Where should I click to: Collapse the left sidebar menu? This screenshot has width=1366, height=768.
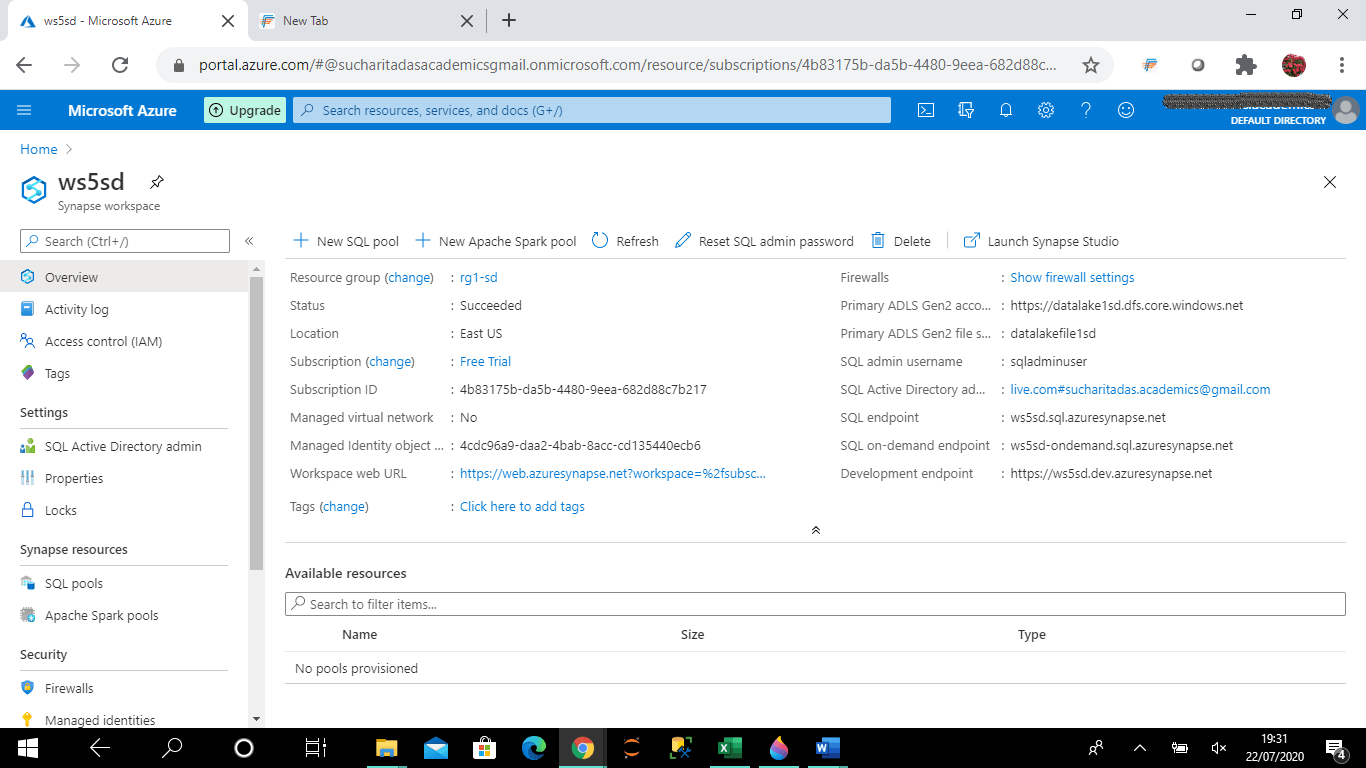coord(249,241)
